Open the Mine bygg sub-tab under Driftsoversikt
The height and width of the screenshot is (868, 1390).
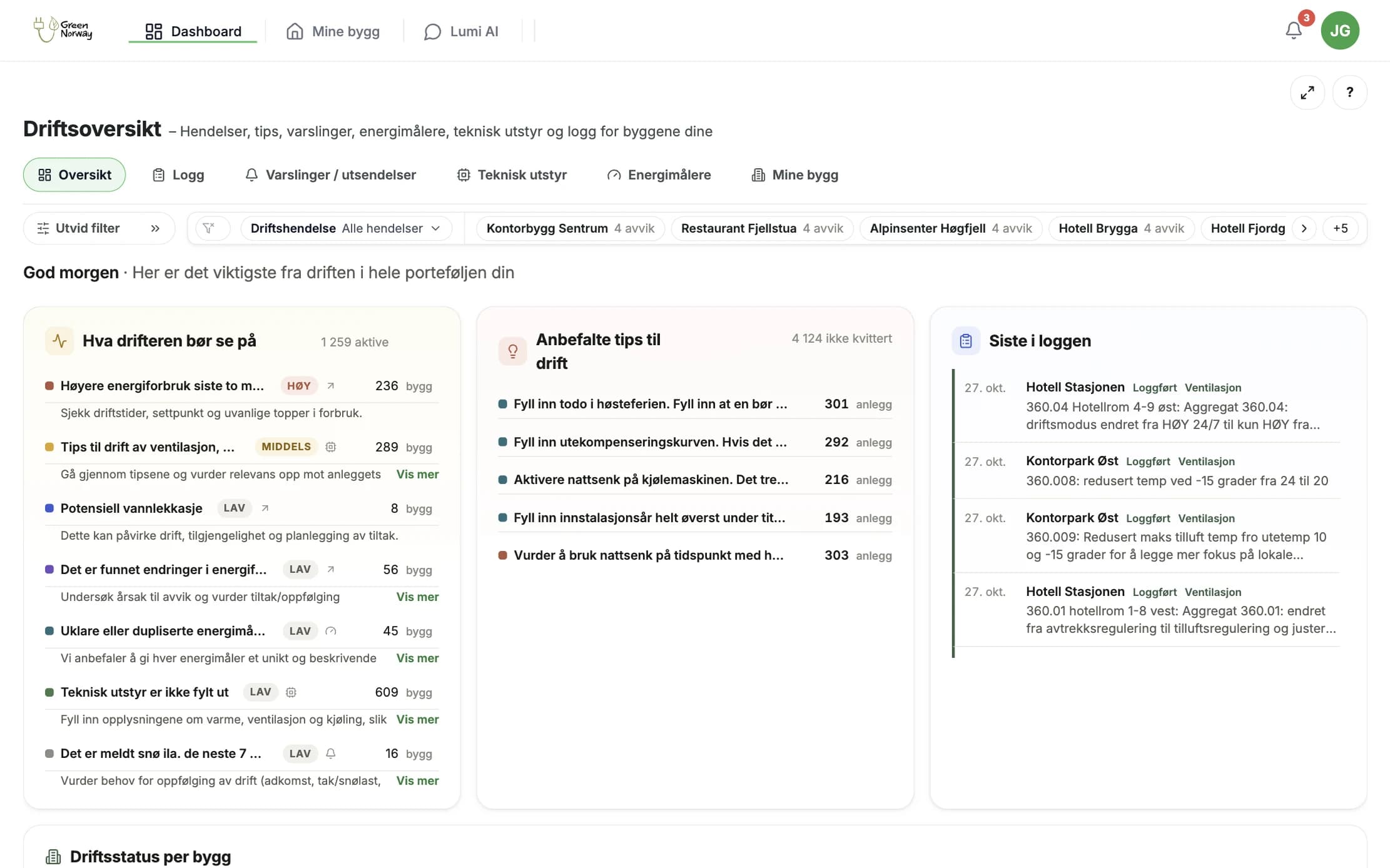click(794, 175)
